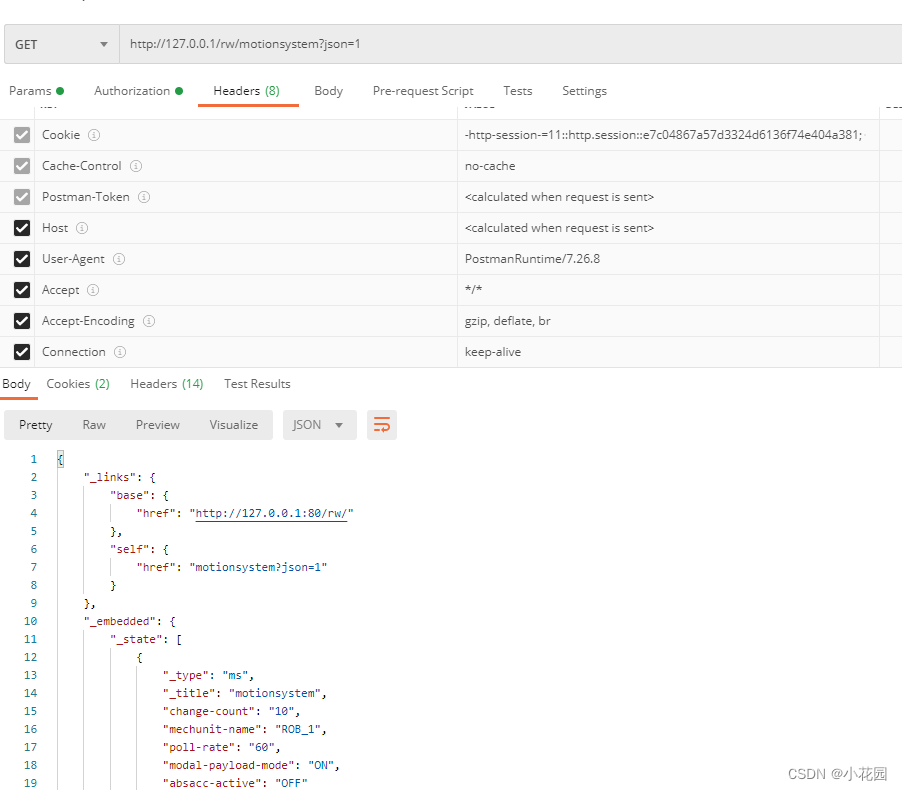
Task: Click the "ROB_1" value
Action: 298,730
